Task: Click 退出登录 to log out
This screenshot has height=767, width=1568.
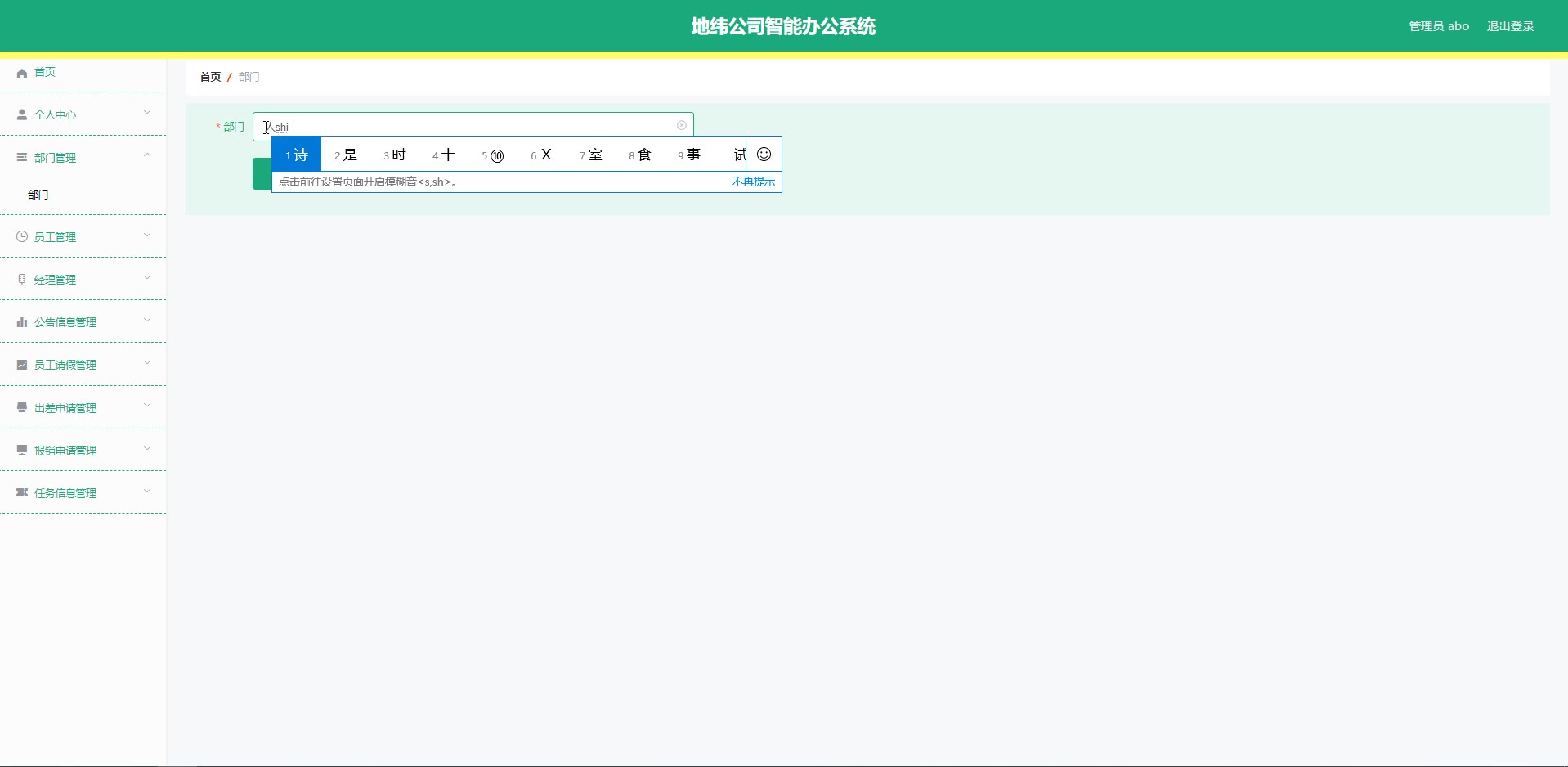Action: tap(1510, 26)
